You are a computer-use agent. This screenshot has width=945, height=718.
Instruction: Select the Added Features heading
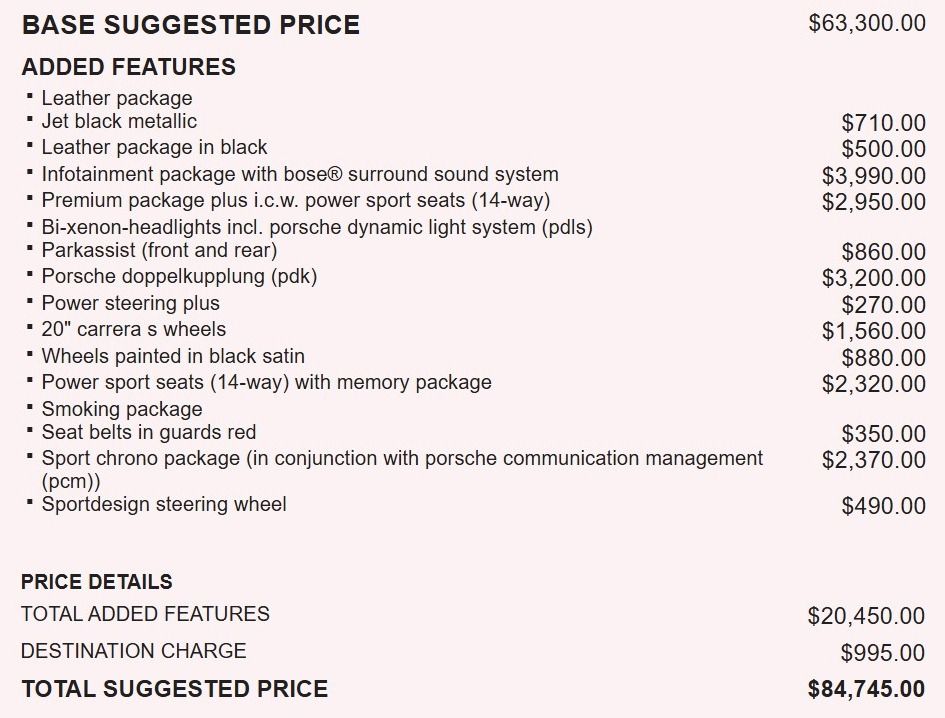(128, 67)
